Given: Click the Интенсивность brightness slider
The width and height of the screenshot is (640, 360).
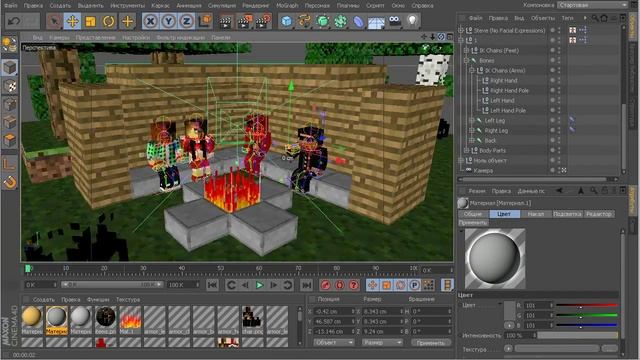Looking at the screenshot, I should 578,335.
